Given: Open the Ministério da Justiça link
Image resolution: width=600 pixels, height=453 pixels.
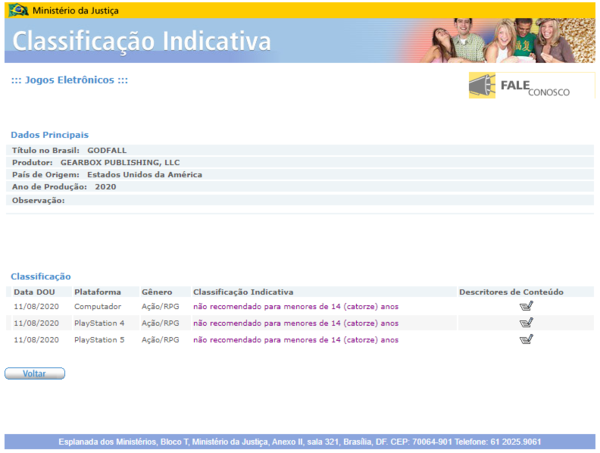Looking at the screenshot, I should click(73, 9).
